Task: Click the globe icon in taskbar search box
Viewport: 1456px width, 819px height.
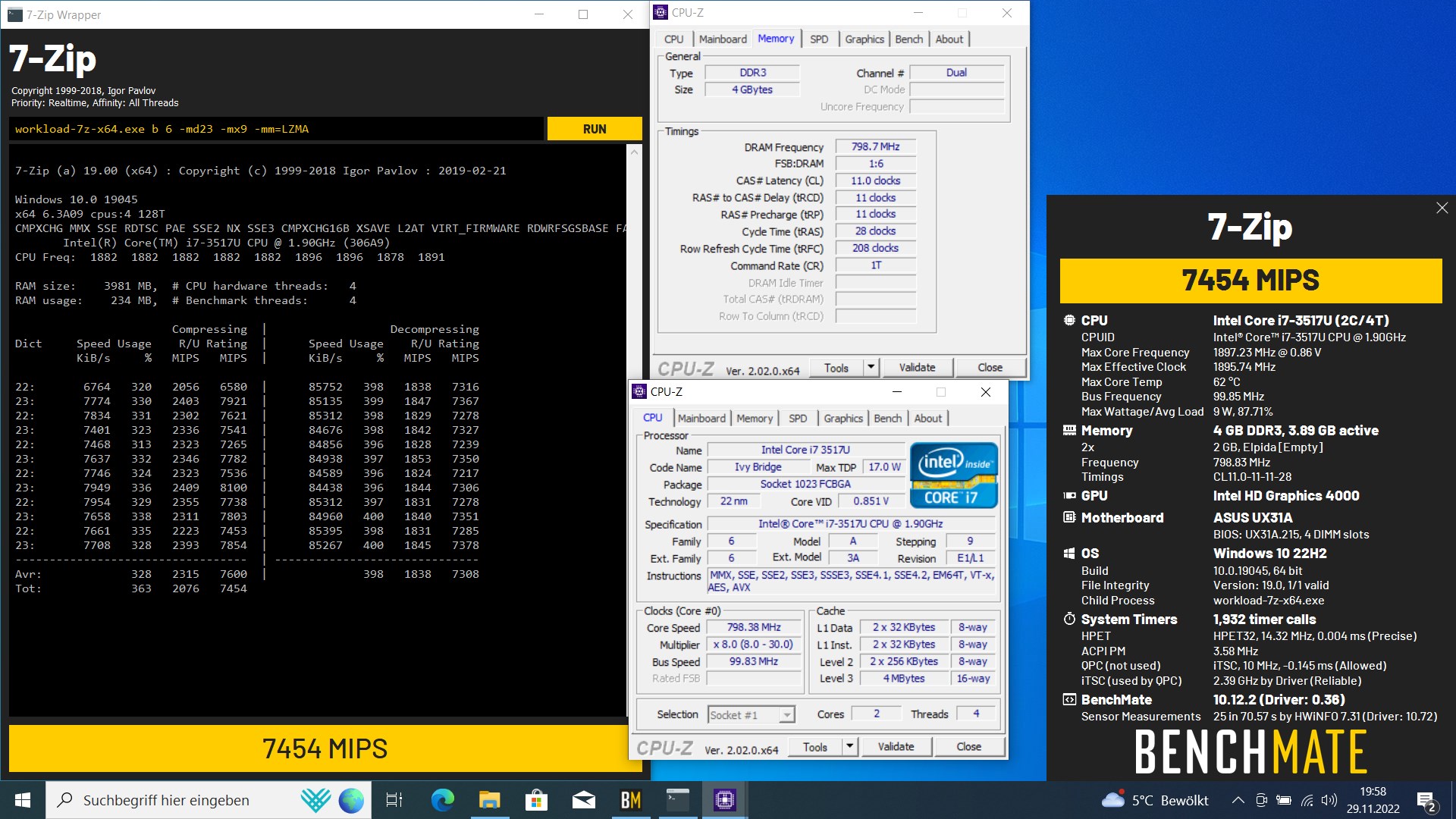Action: pyautogui.click(x=351, y=800)
